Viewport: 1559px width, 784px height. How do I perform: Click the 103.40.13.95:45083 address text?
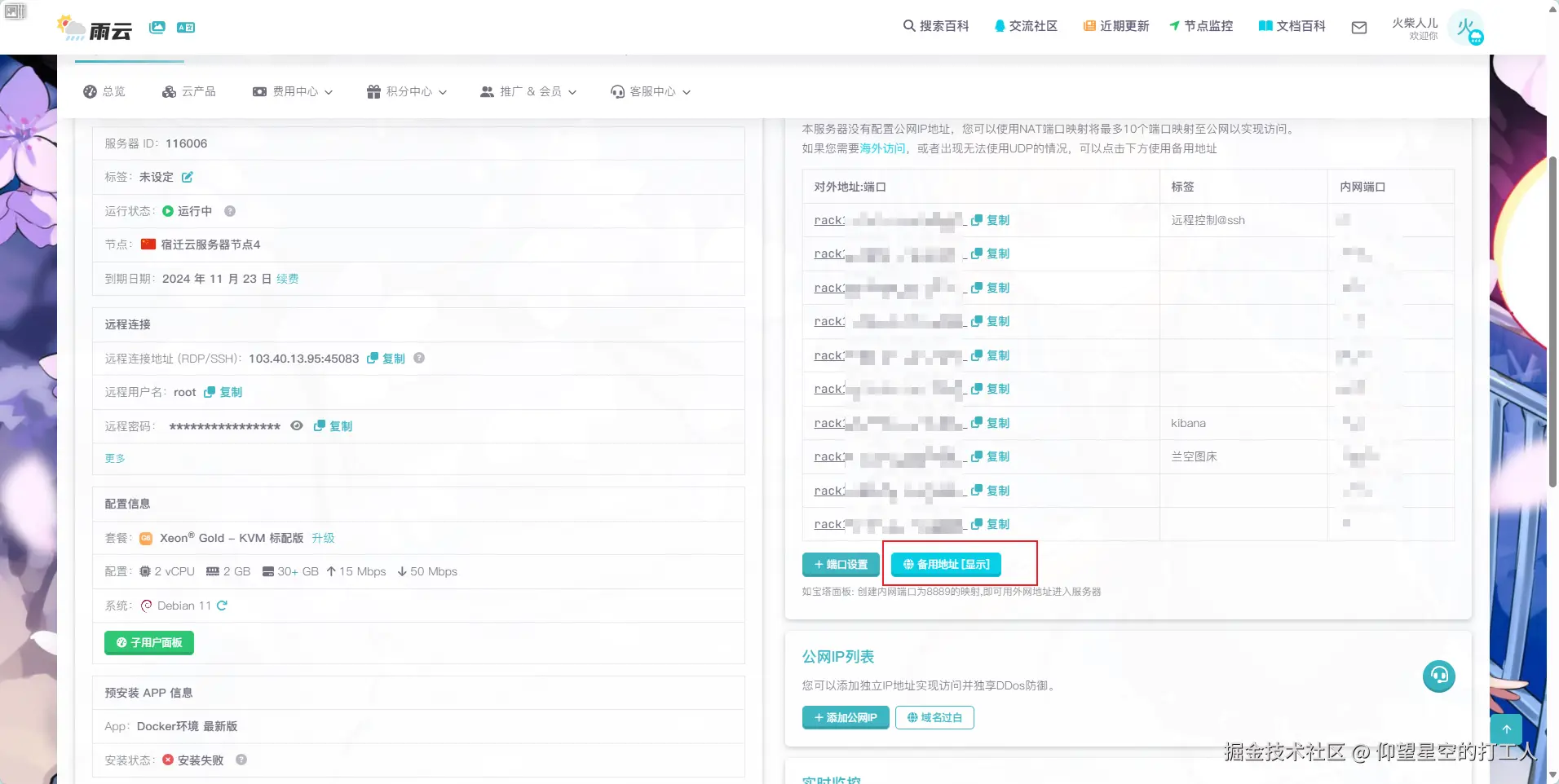(x=304, y=359)
